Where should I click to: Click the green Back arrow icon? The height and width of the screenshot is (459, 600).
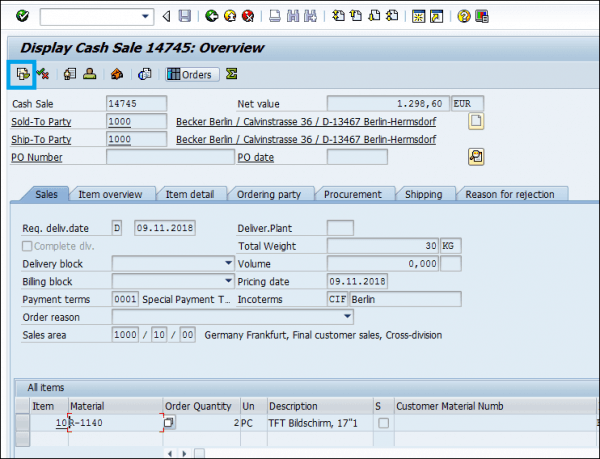pos(212,16)
